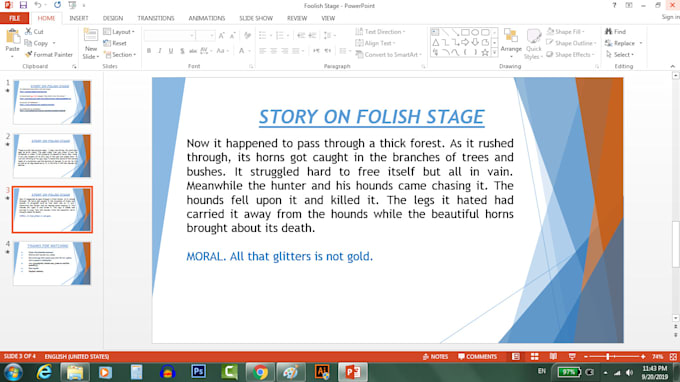Click Replace in Editing group
The height and width of the screenshot is (382, 680).
pos(623,43)
